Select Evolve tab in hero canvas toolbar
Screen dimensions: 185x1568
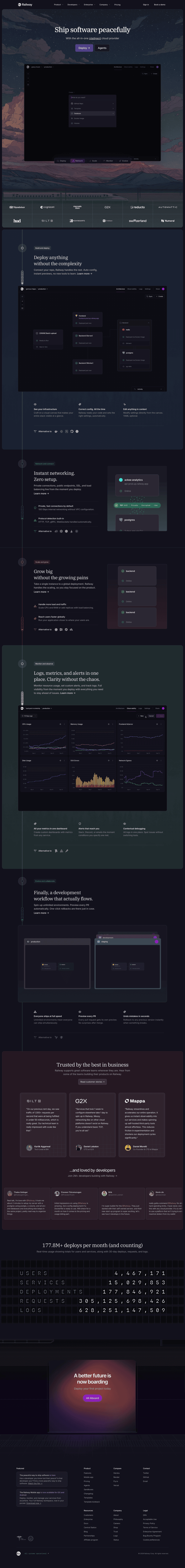[x=123, y=161]
